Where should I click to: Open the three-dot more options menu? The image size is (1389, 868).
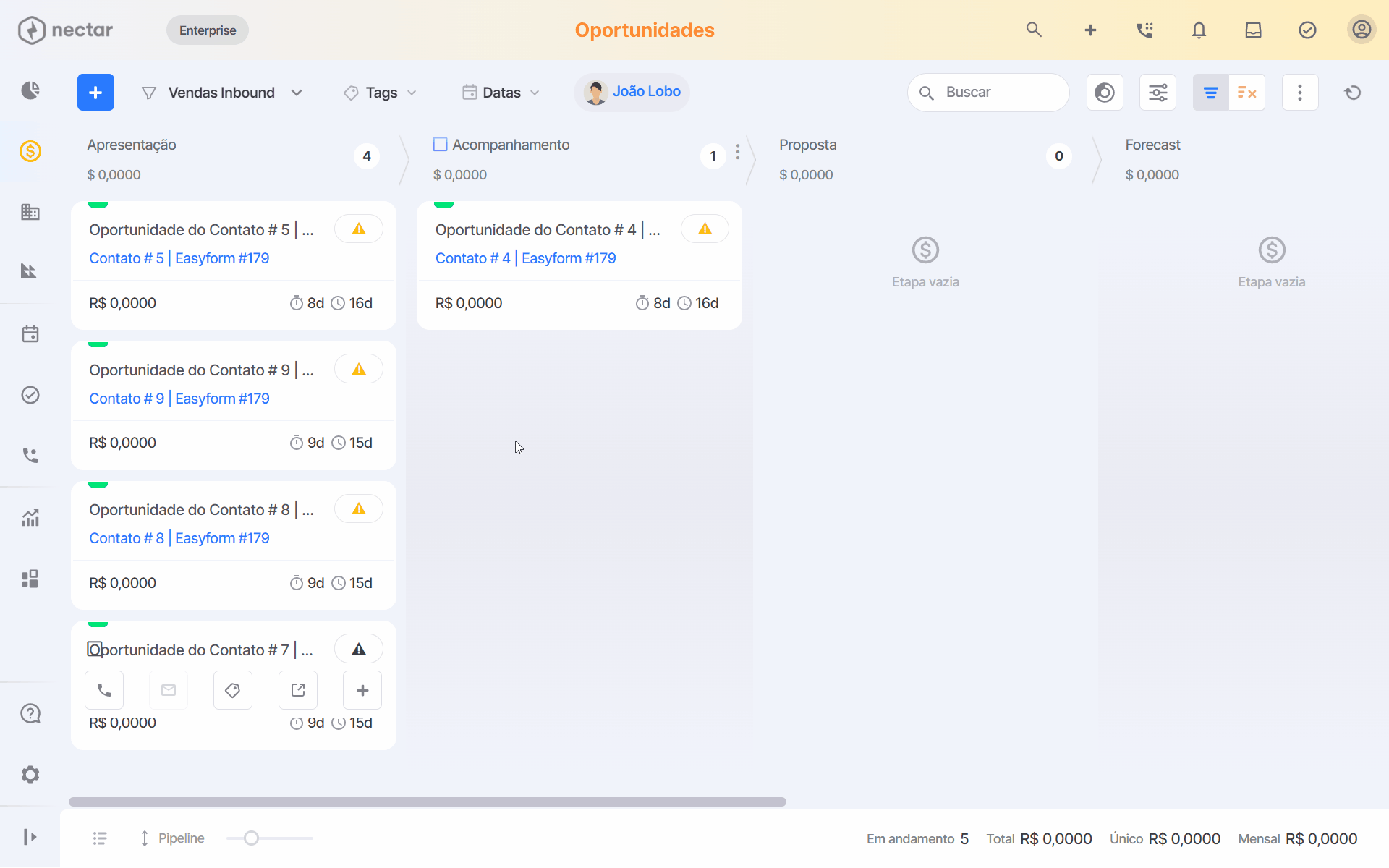click(x=1300, y=93)
